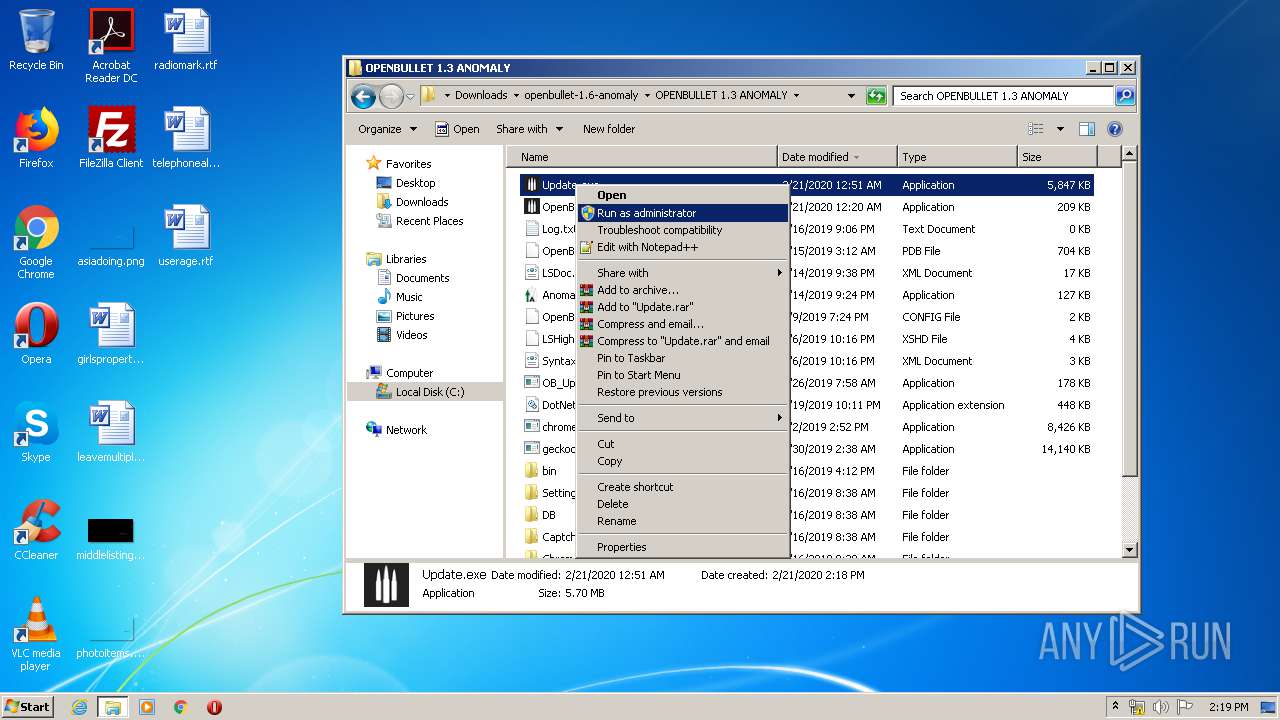Click the file list scroll down arrow
The image size is (1280, 720).
(1129, 549)
